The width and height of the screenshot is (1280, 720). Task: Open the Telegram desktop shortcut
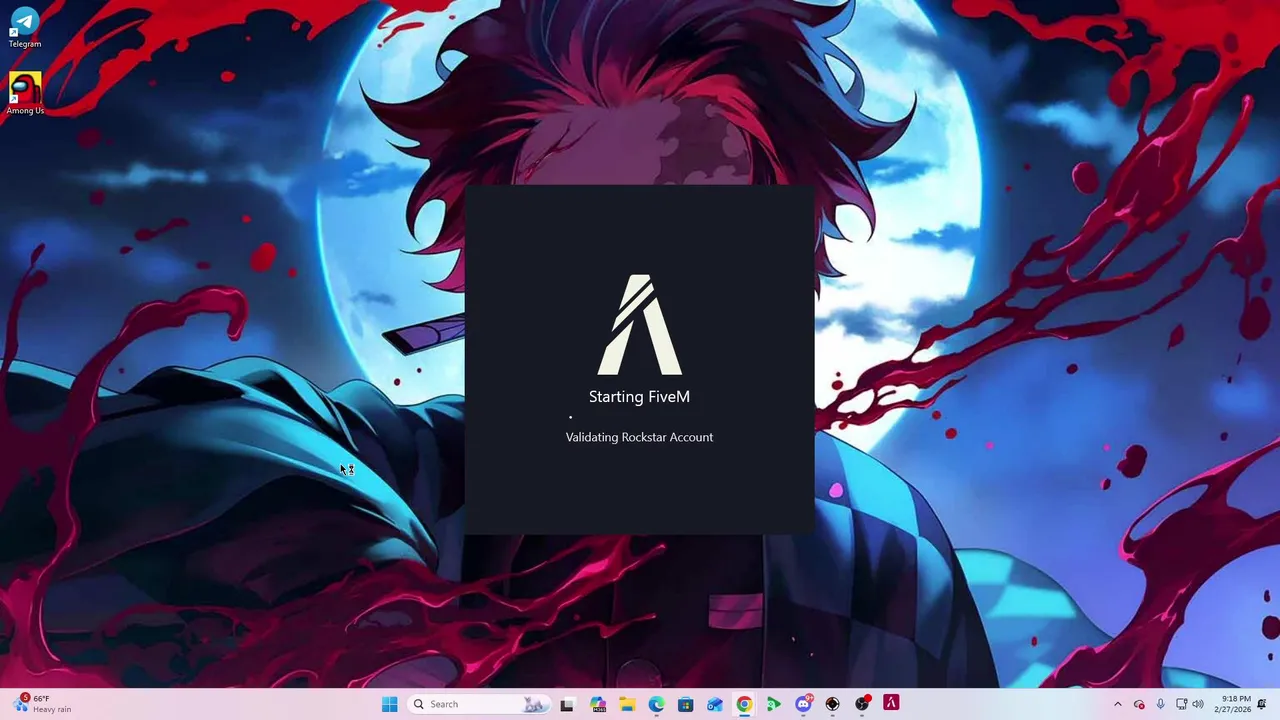(25, 27)
